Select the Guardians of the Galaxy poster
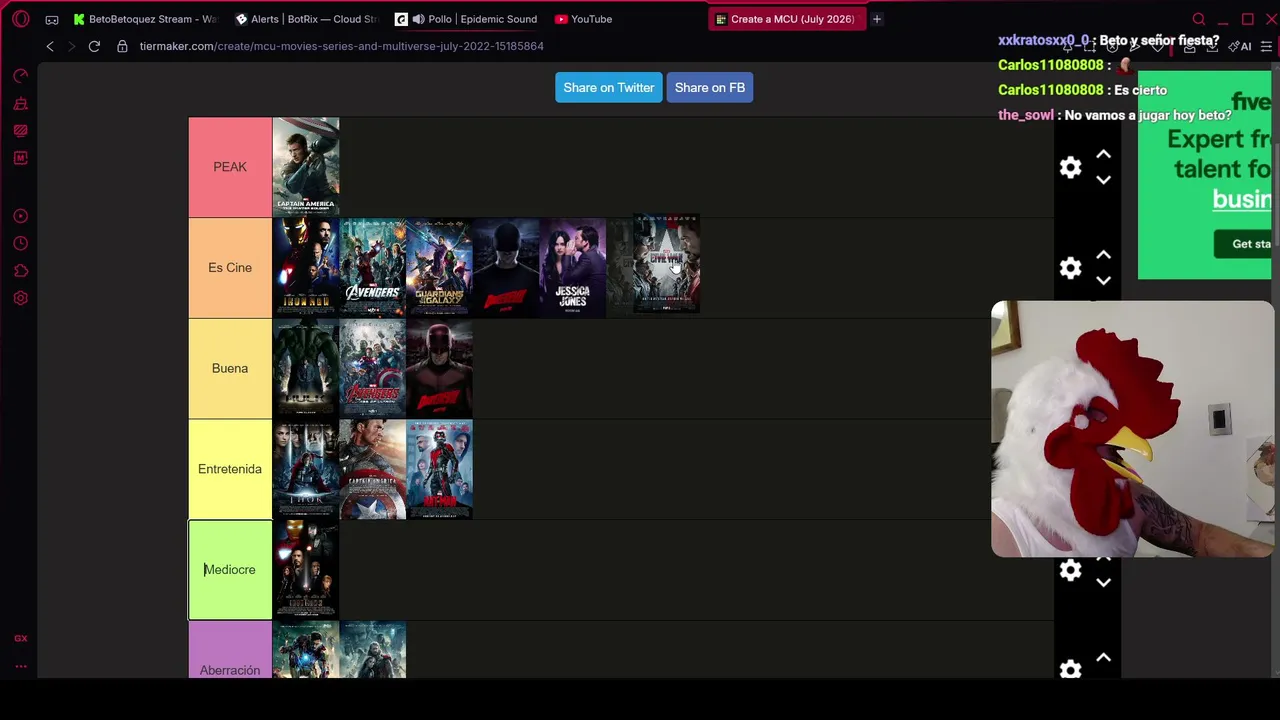 coord(439,268)
